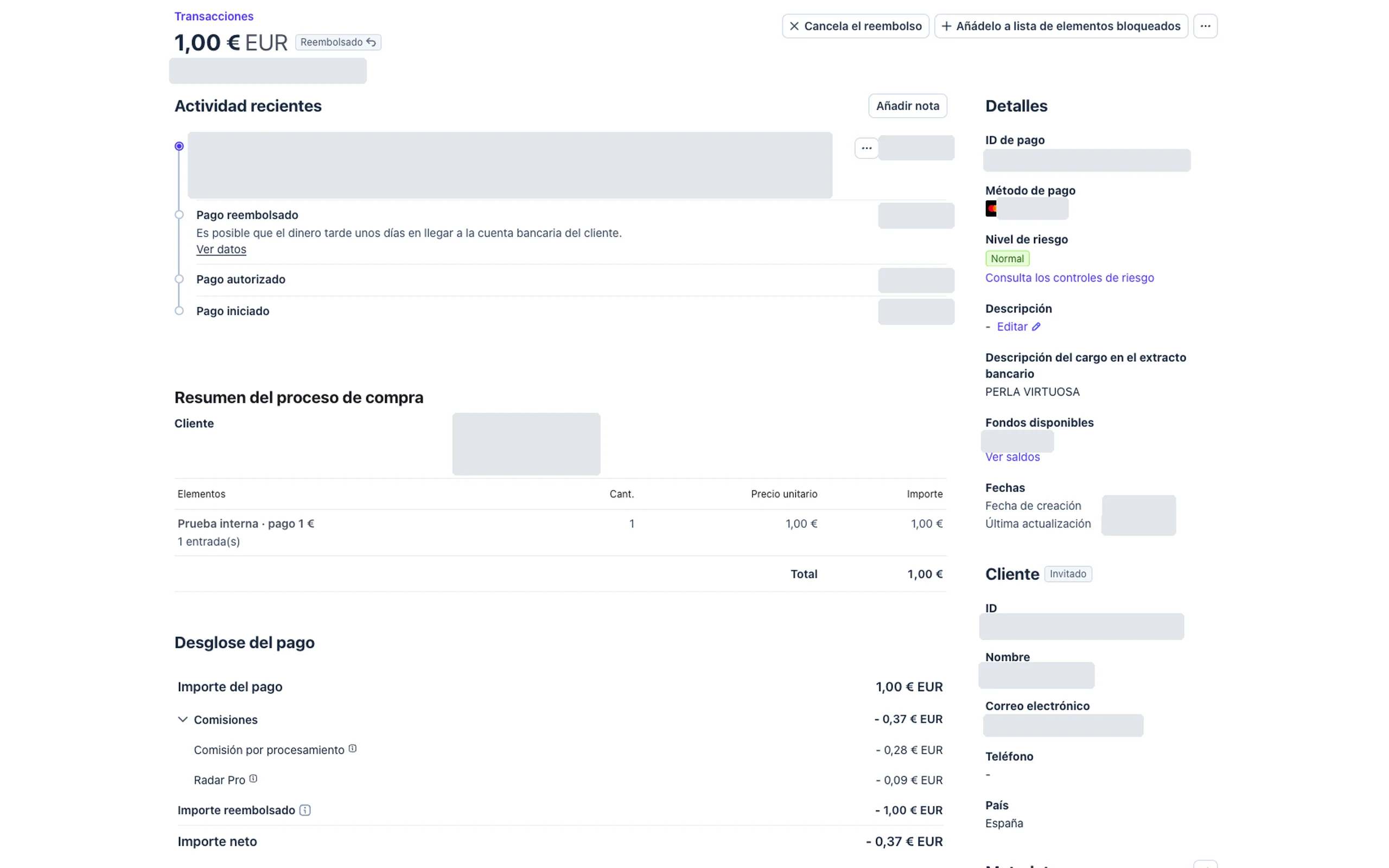Screen dimensions: 1389x868
Task: Open the Ver saldos link
Action: pyautogui.click(x=1012, y=457)
